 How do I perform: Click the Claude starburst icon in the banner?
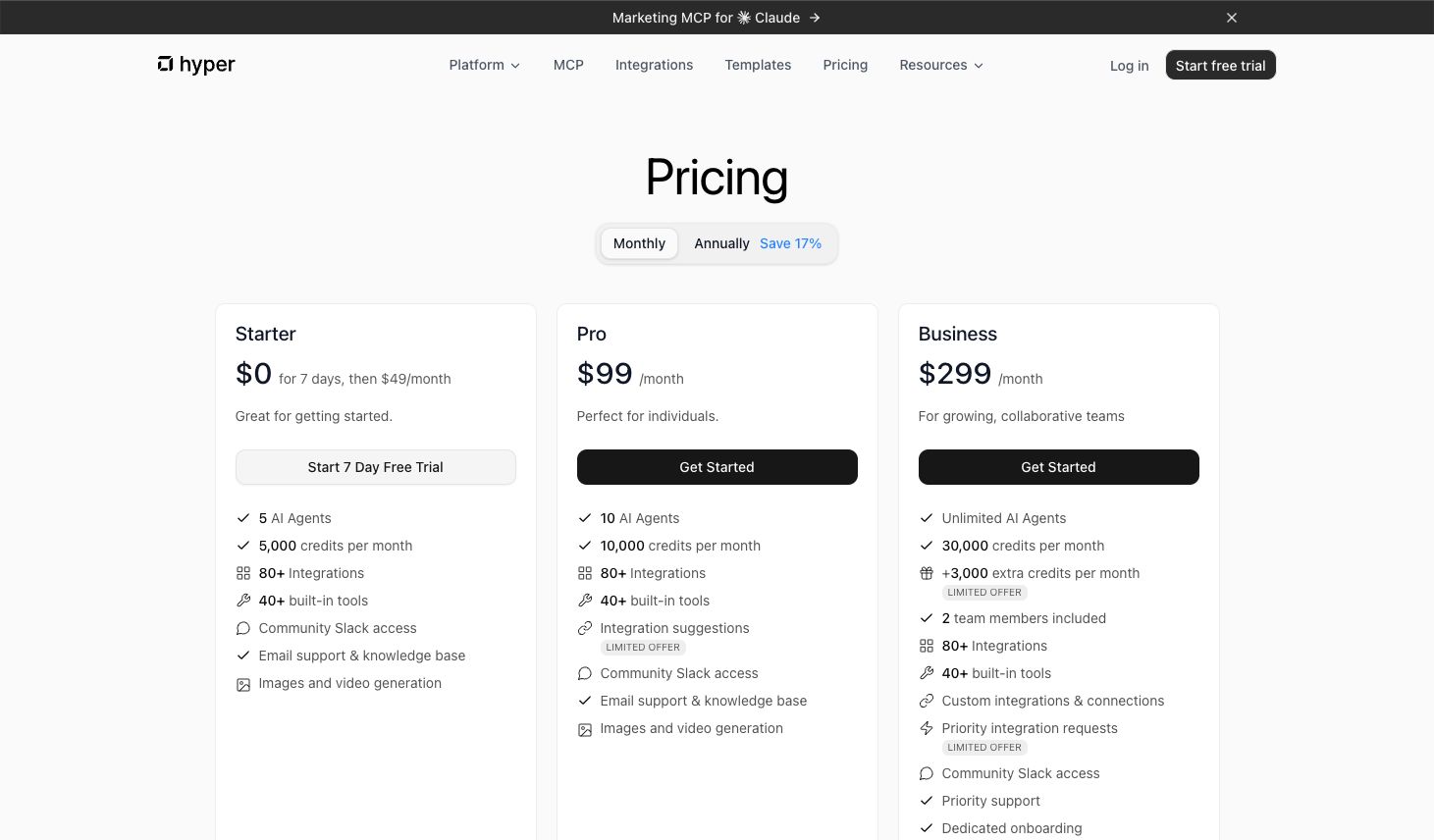[744, 18]
